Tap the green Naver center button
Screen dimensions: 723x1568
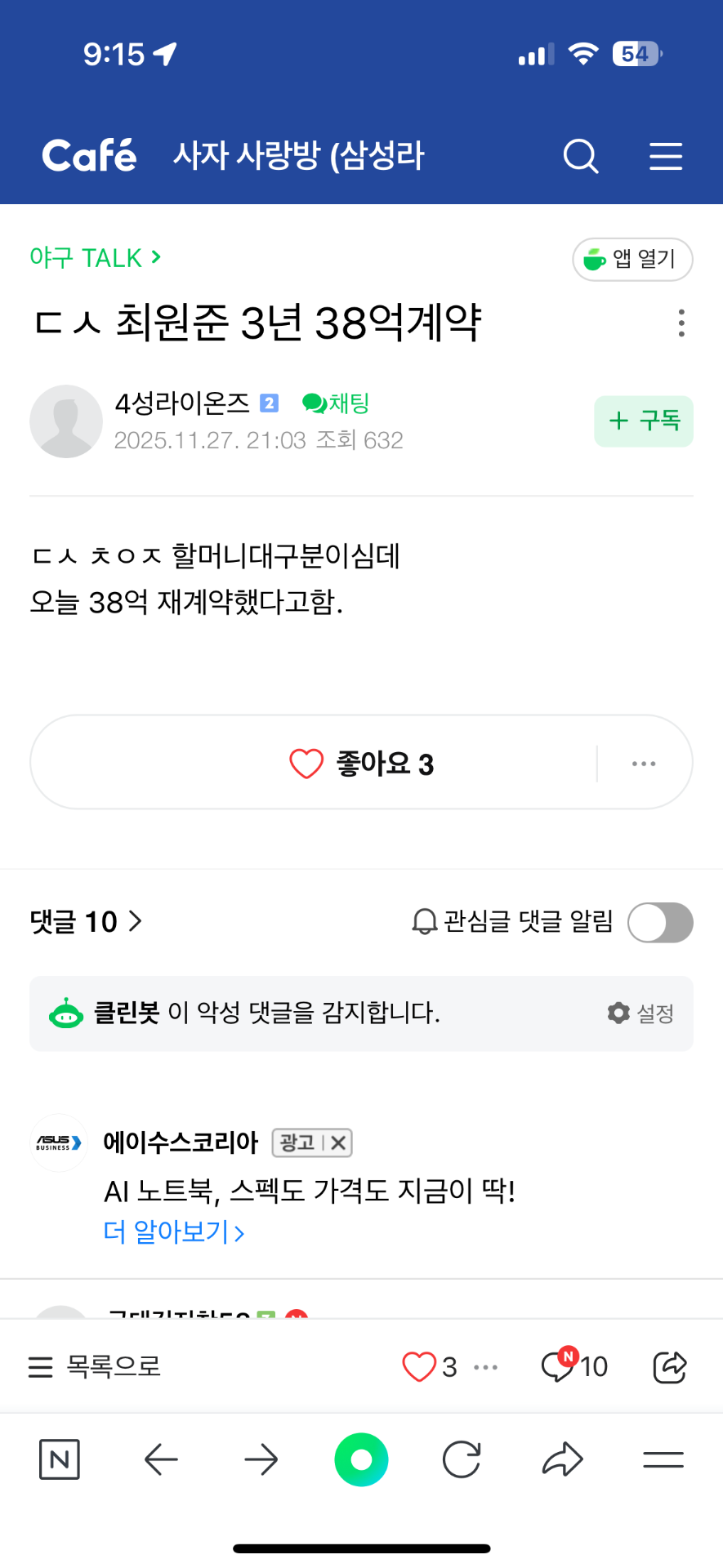point(361,1459)
